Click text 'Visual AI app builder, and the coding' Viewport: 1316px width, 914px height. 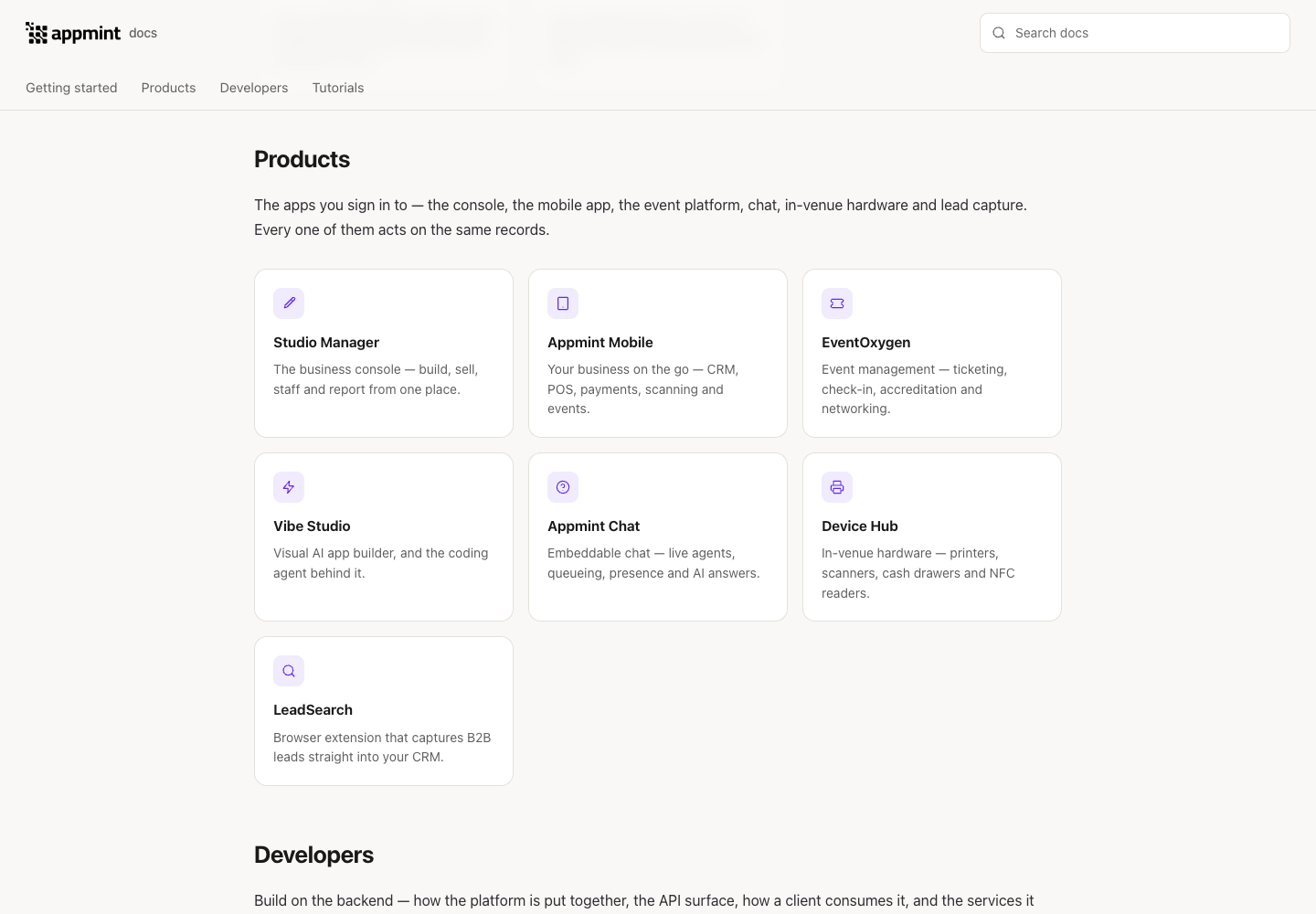[x=381, y=553]
